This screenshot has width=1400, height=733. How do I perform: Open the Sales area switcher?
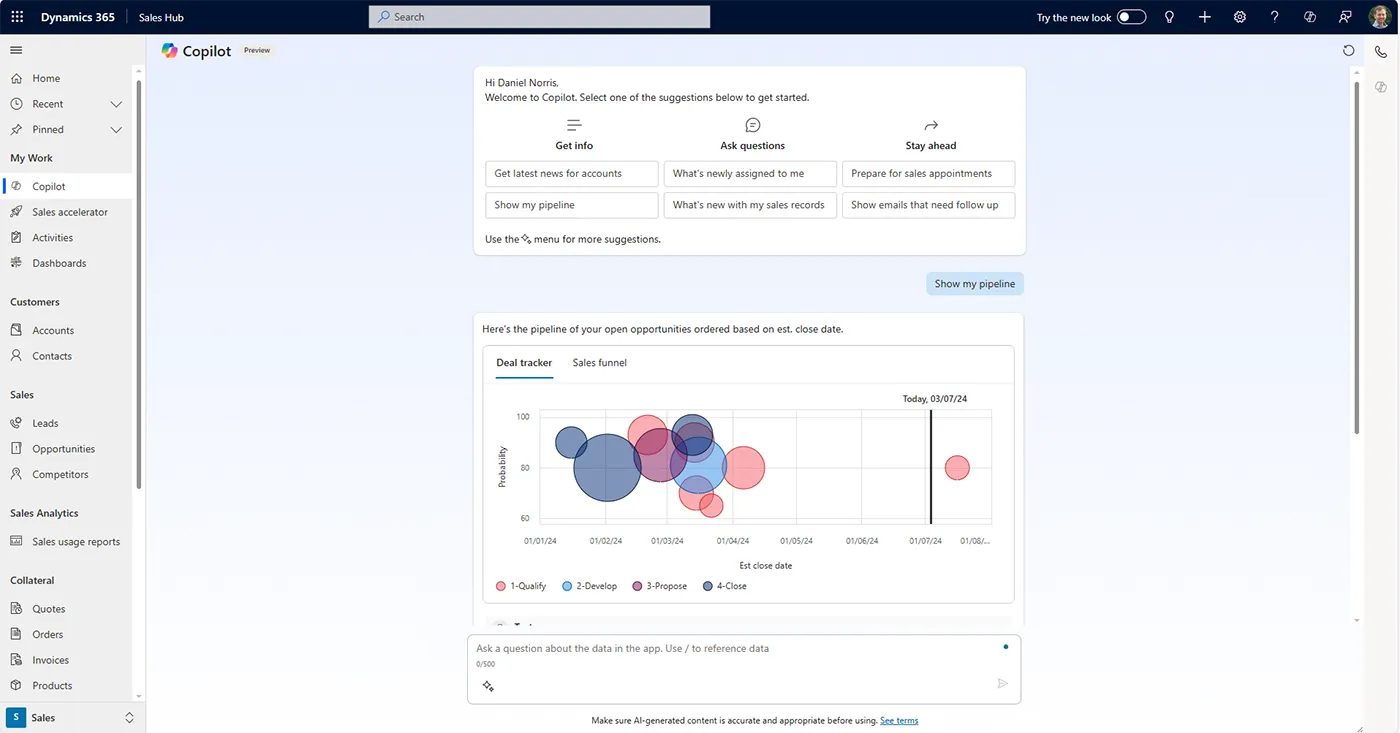pyautogui.click(x=72, y=718)
